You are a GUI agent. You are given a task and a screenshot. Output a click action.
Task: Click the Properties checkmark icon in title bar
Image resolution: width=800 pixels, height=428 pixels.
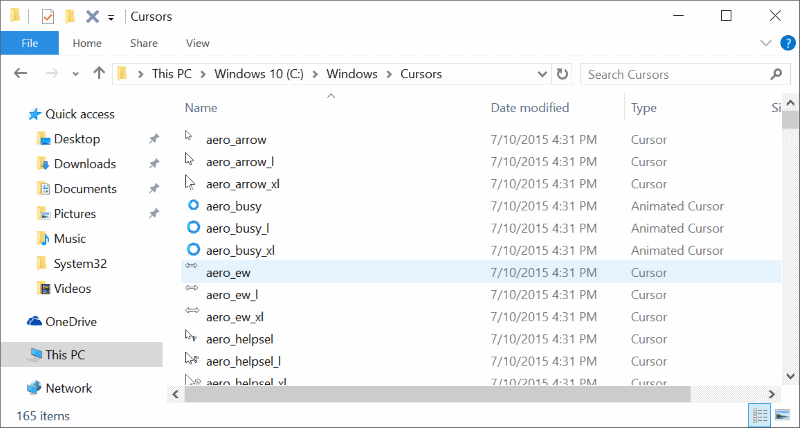coord(47,17)
